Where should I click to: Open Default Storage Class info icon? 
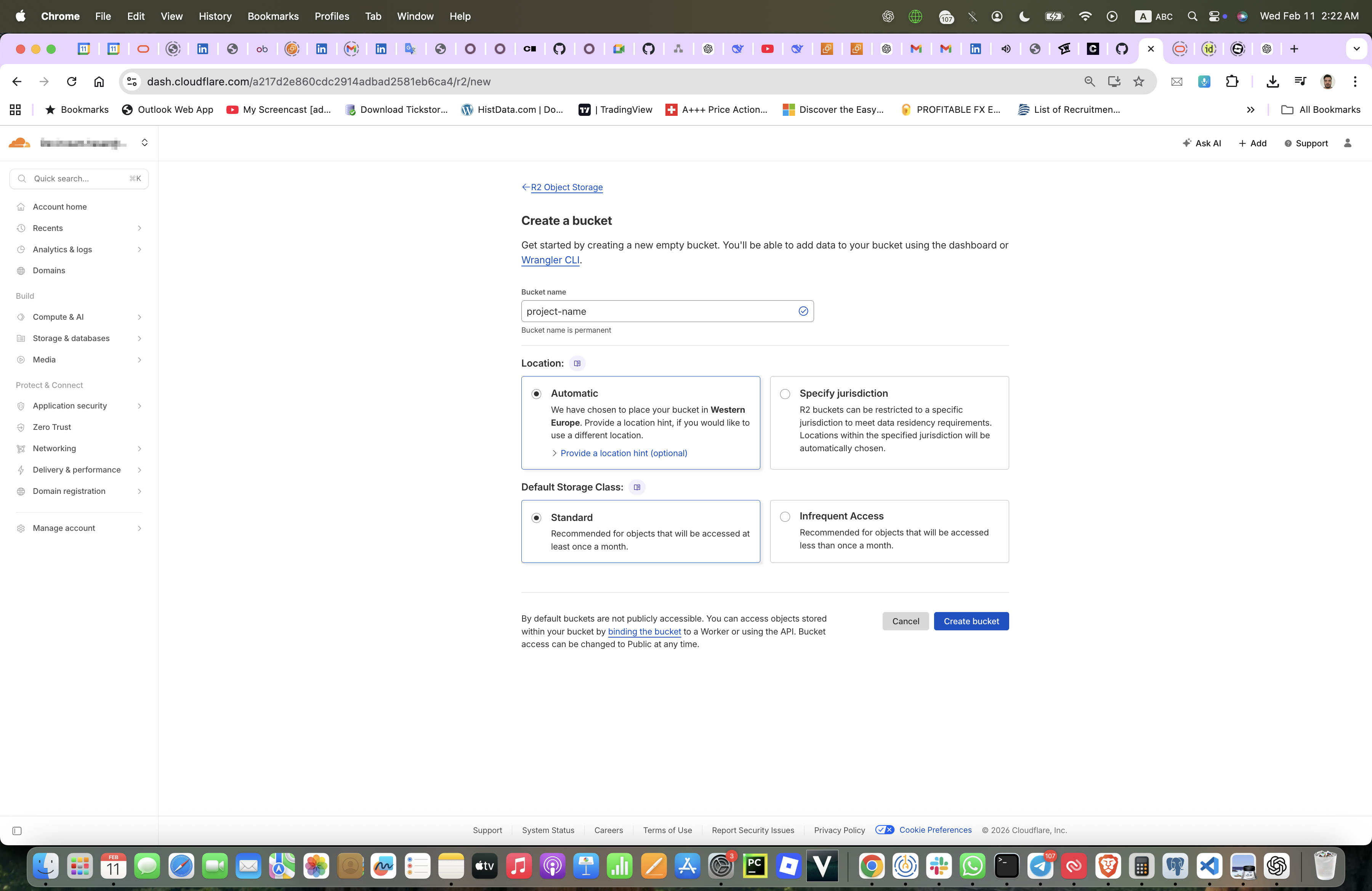[x=636, y=487]
